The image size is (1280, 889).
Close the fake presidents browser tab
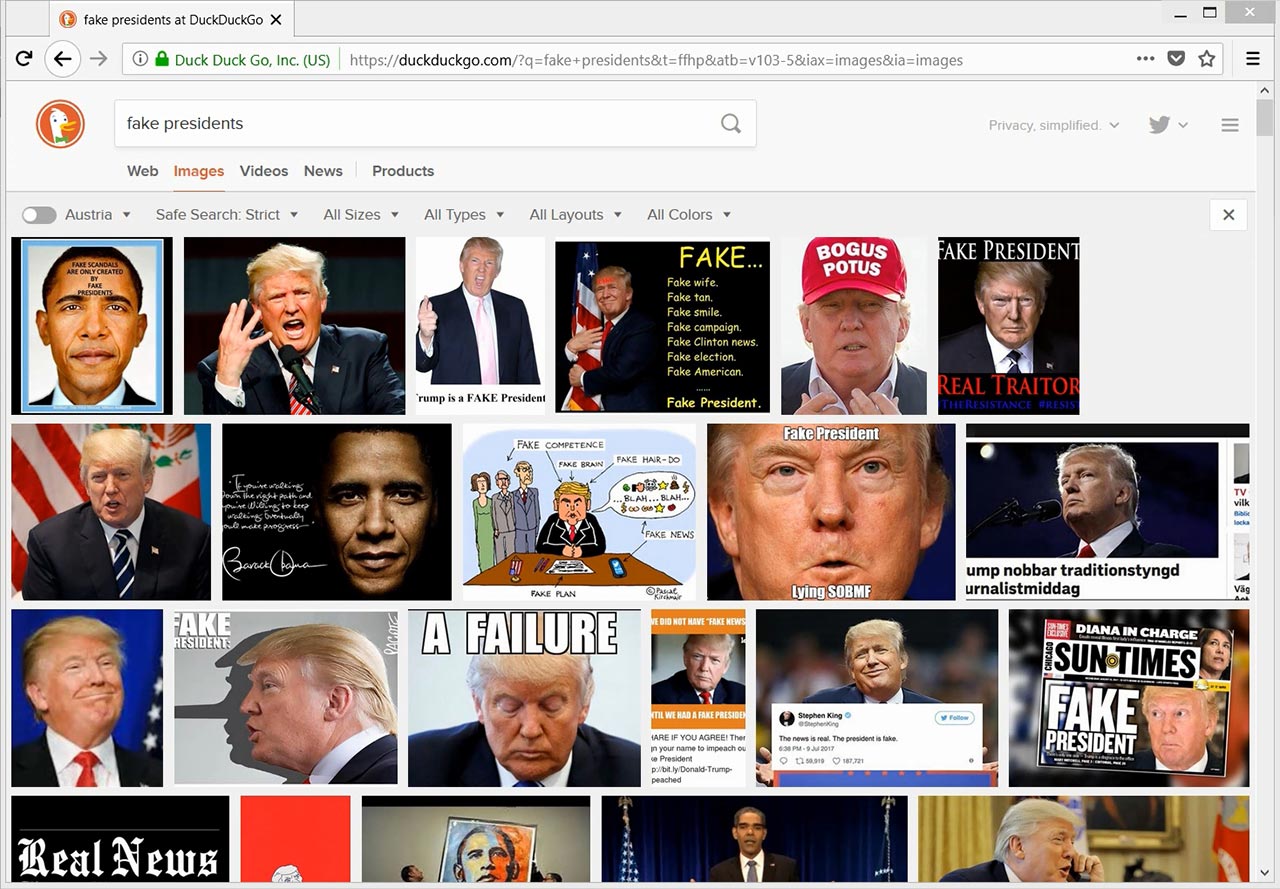click(x=276, y=19)
